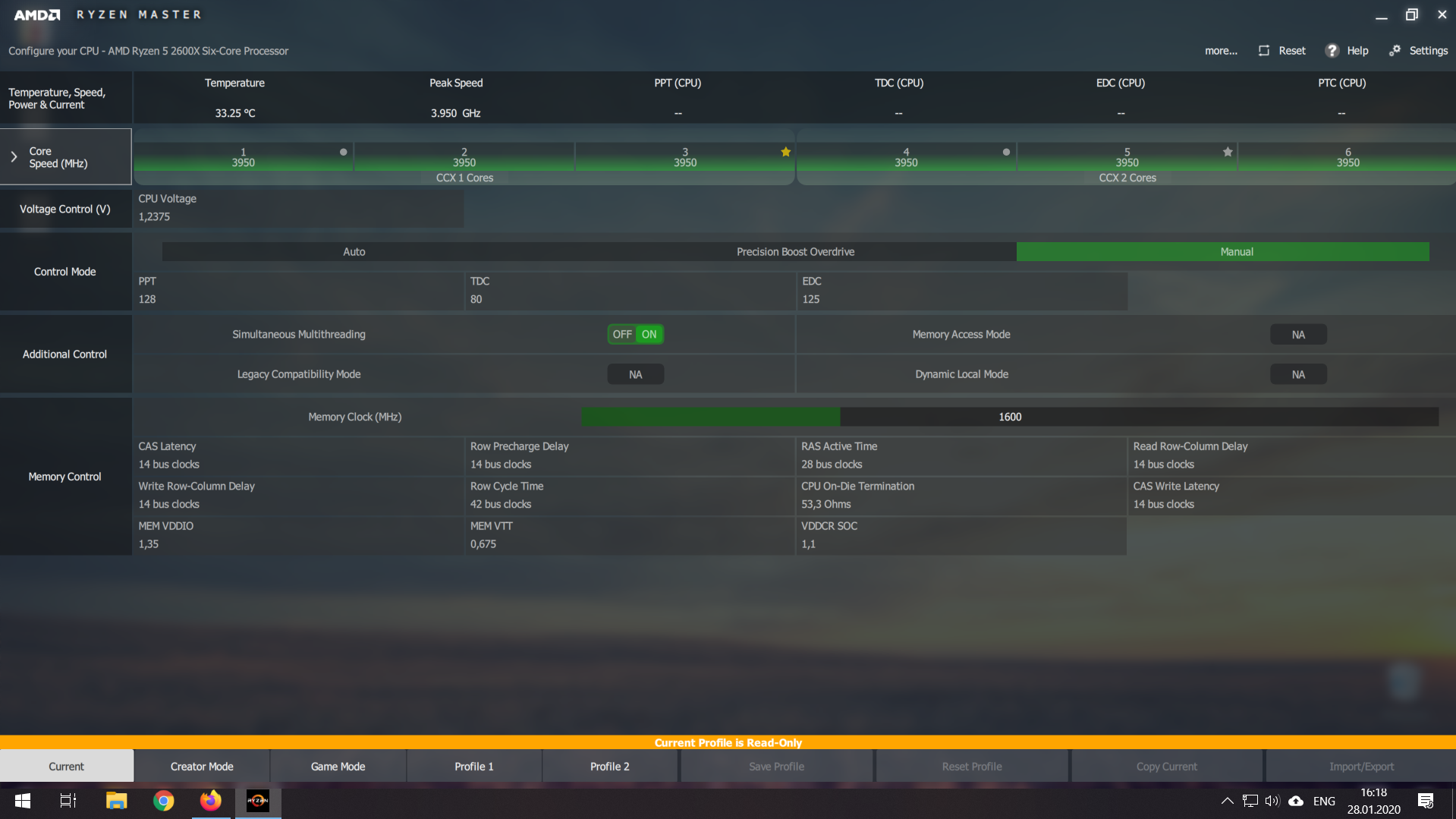Screen dimensions: 1456x819
Task: Click the CAS Latency field
Action: coord(300,455)
